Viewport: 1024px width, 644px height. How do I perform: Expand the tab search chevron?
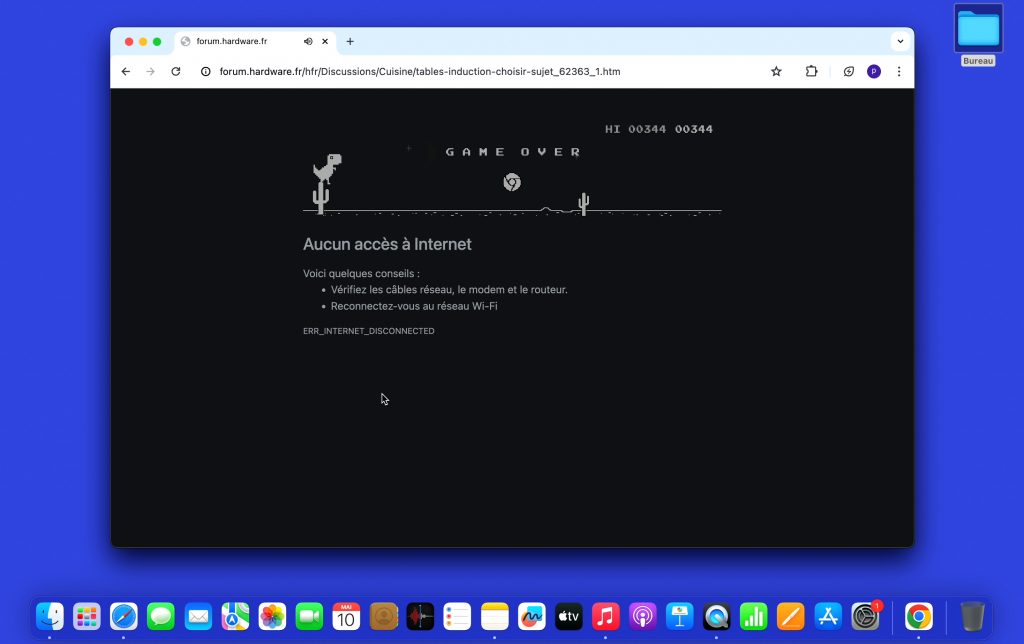pyautogui.click(x=900, y=42)
